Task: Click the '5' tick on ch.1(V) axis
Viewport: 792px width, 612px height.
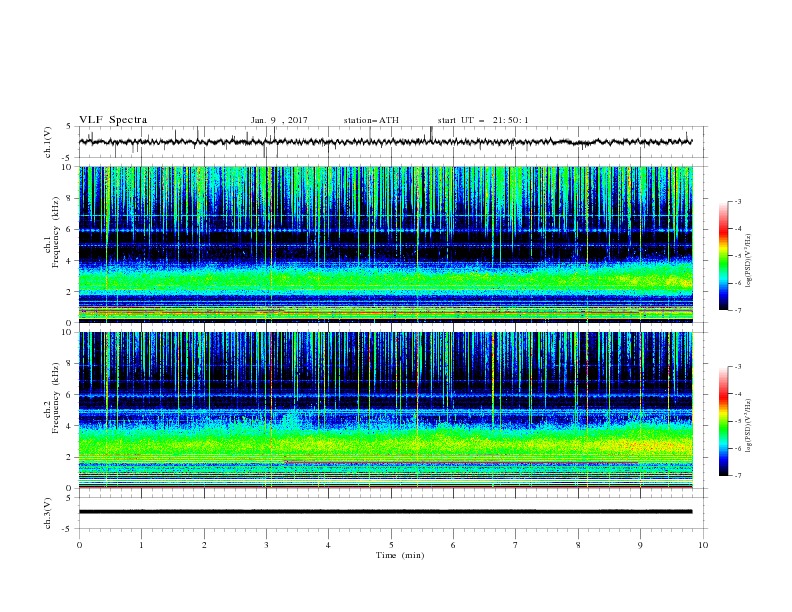Action: (x=69, y=127)
